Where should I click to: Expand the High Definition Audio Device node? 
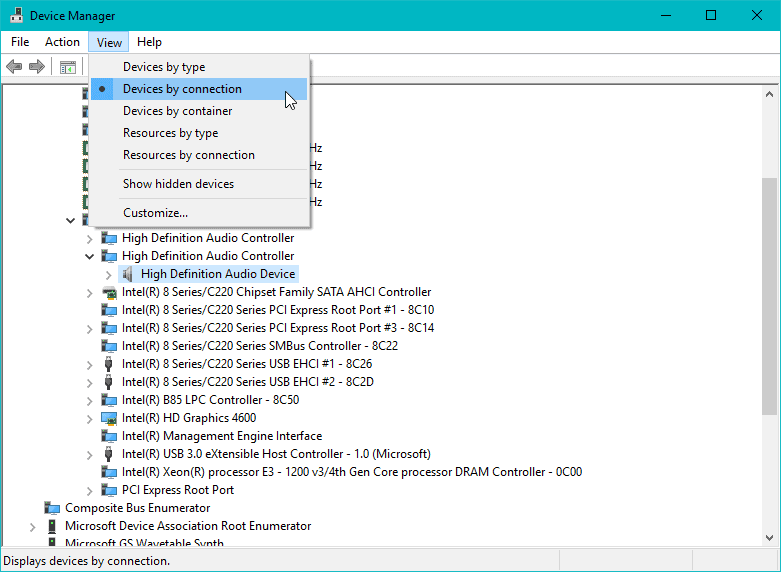click(109, 275)
